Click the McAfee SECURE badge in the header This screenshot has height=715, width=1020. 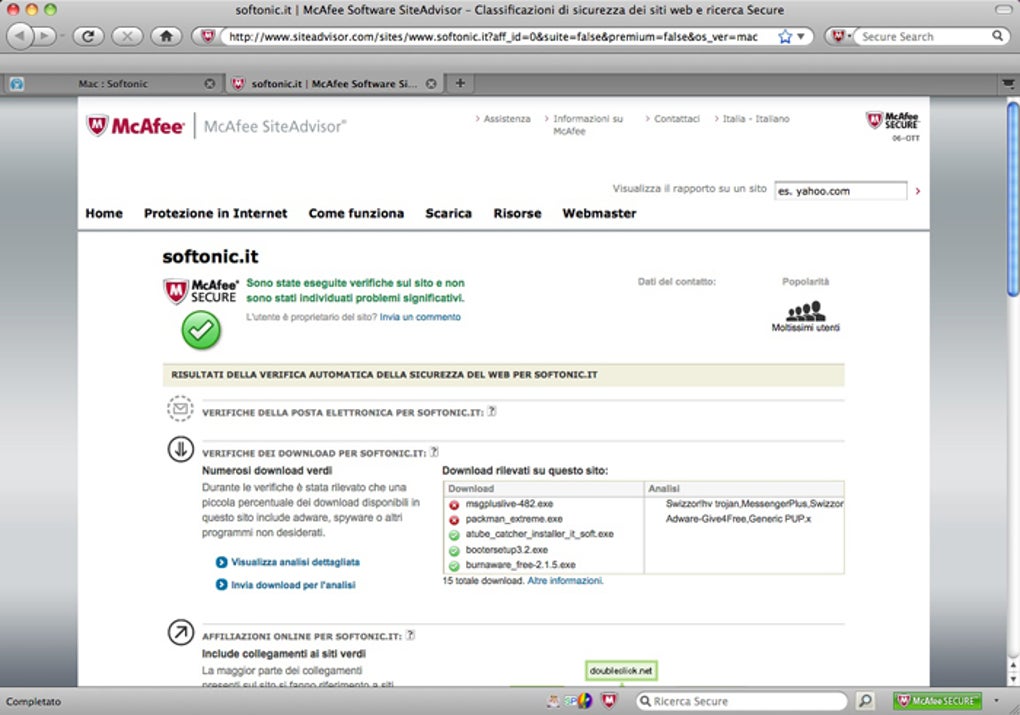click(892, 121)
